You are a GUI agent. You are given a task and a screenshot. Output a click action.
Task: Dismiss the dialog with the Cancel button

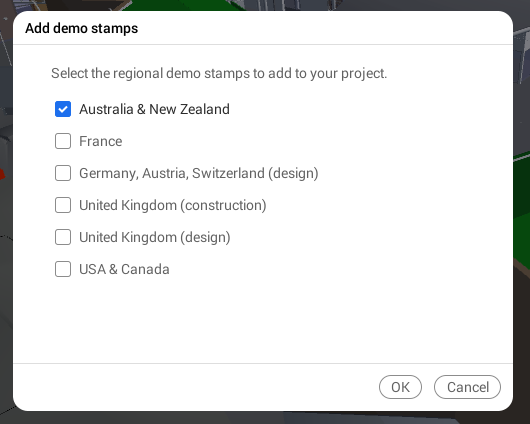[x=467, y=387]
